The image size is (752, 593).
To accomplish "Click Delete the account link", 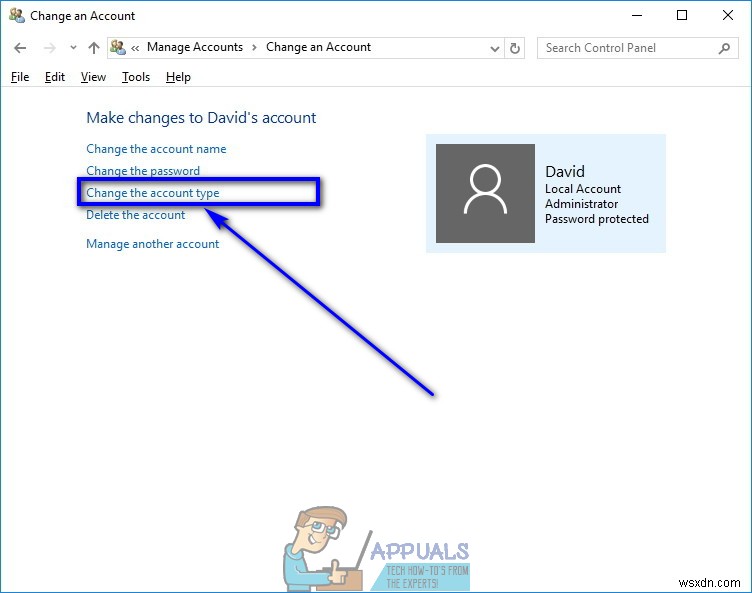I will (135, 215).
